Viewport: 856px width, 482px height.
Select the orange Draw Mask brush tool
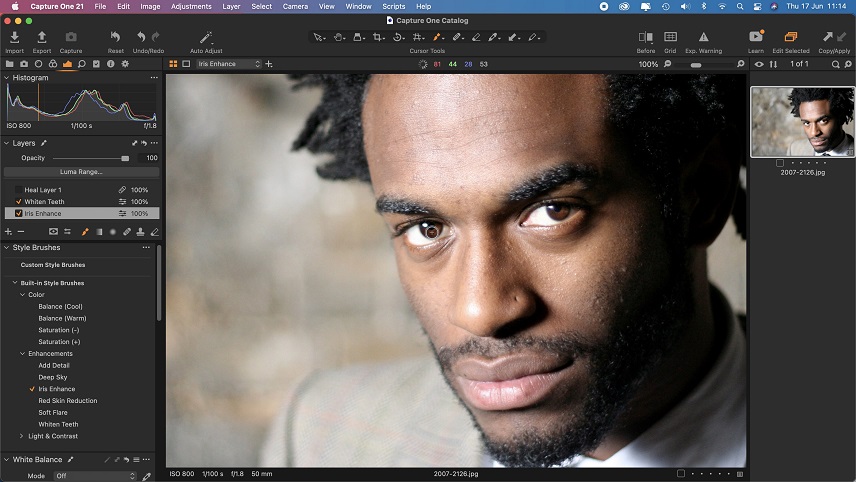[x=436, y=37]
